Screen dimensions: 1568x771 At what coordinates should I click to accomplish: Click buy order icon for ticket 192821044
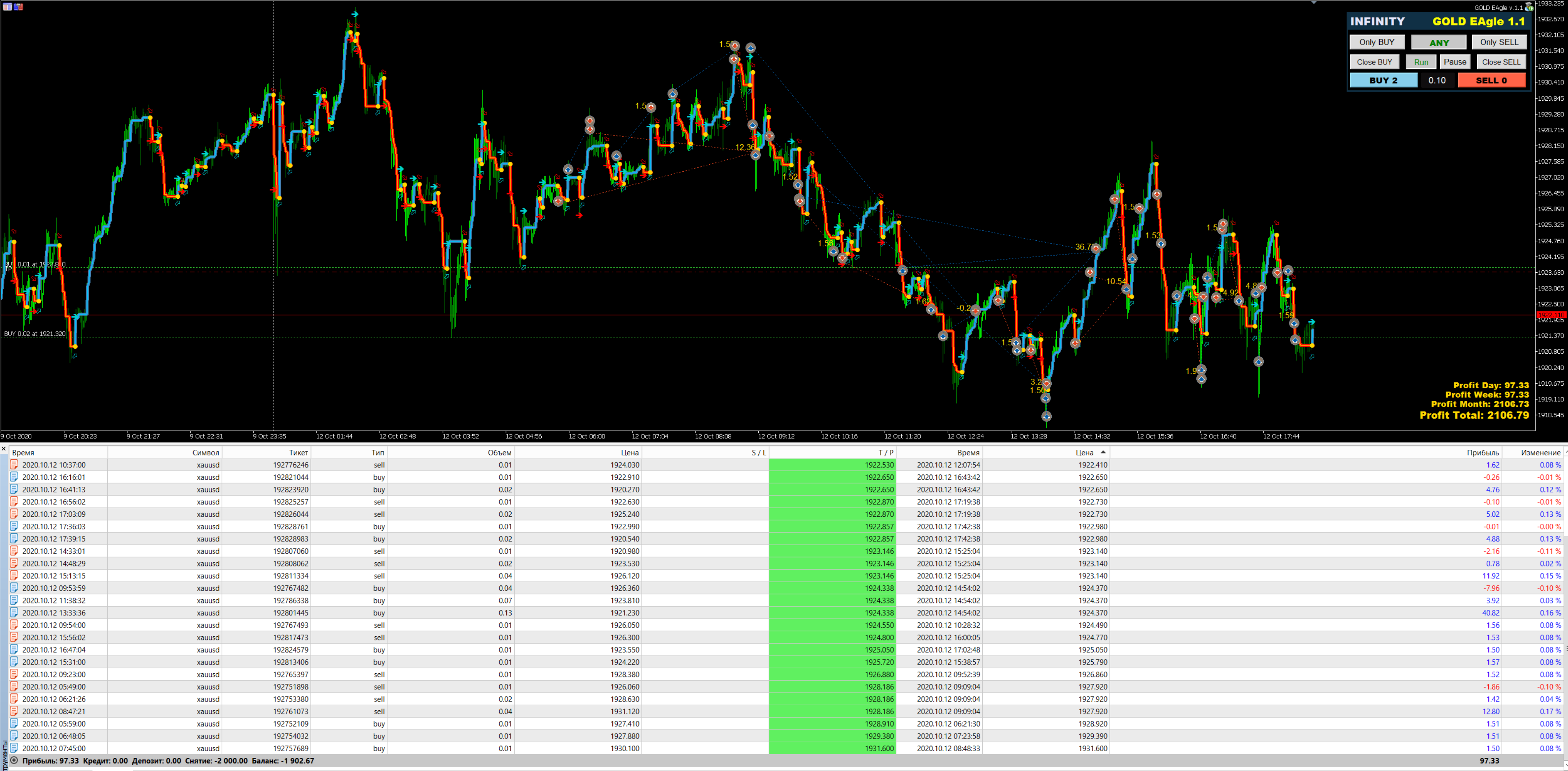point(15,477)
